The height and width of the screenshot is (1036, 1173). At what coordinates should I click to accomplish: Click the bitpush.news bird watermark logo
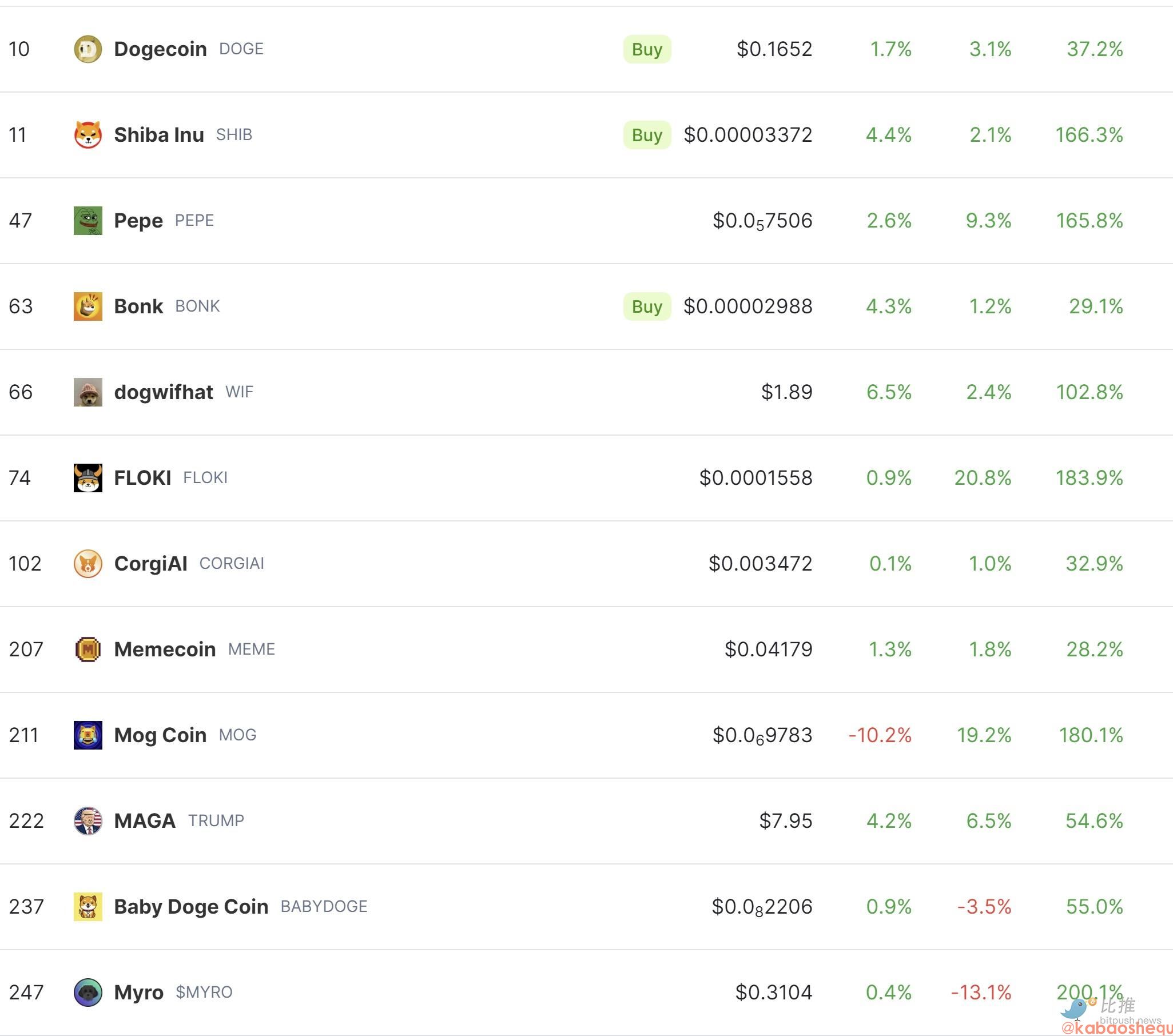[1075, 1010]
